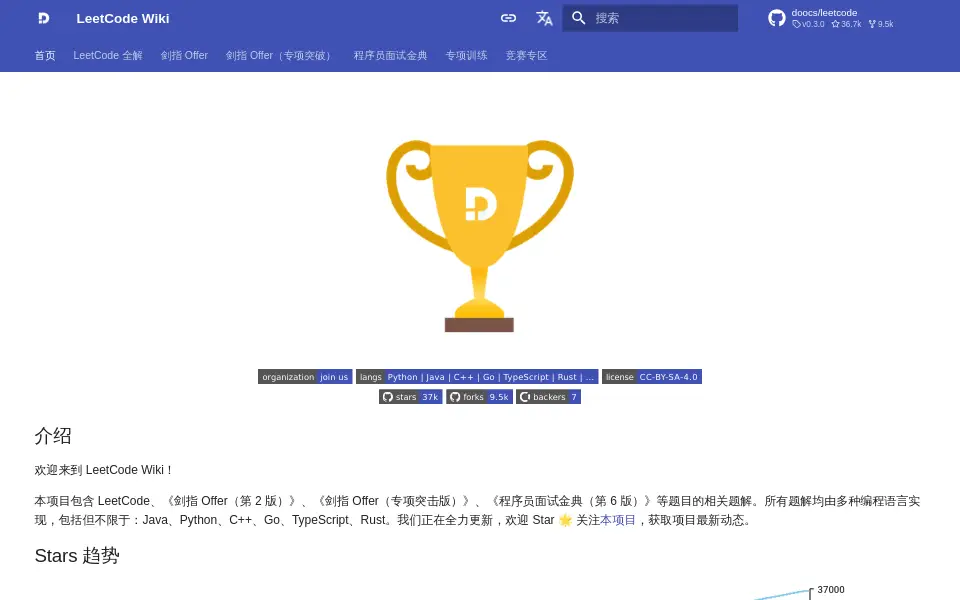Switch to the 剑指 Offer tab

[x=184, y=56]
